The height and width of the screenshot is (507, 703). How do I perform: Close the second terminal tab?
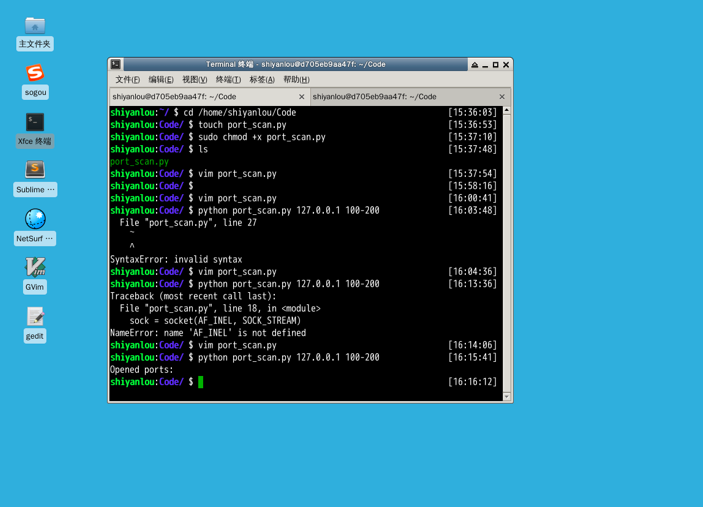pyautogui.click(x=502, y=97)
